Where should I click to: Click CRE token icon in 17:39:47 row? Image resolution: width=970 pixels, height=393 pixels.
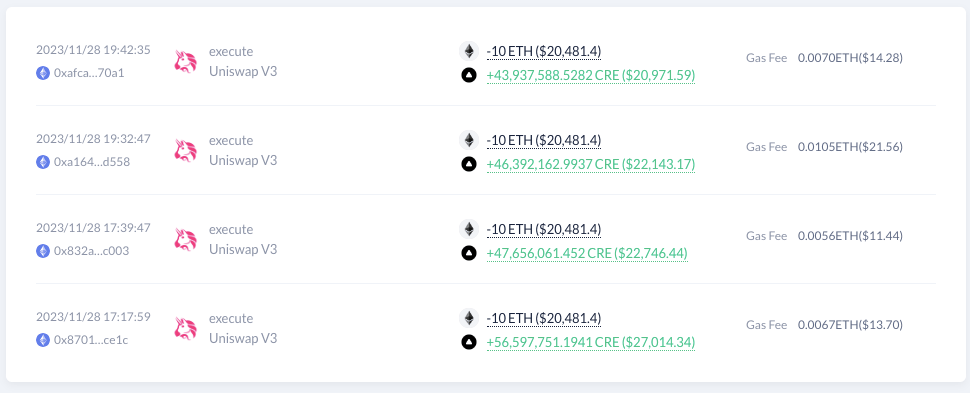(x=469, y=253)
